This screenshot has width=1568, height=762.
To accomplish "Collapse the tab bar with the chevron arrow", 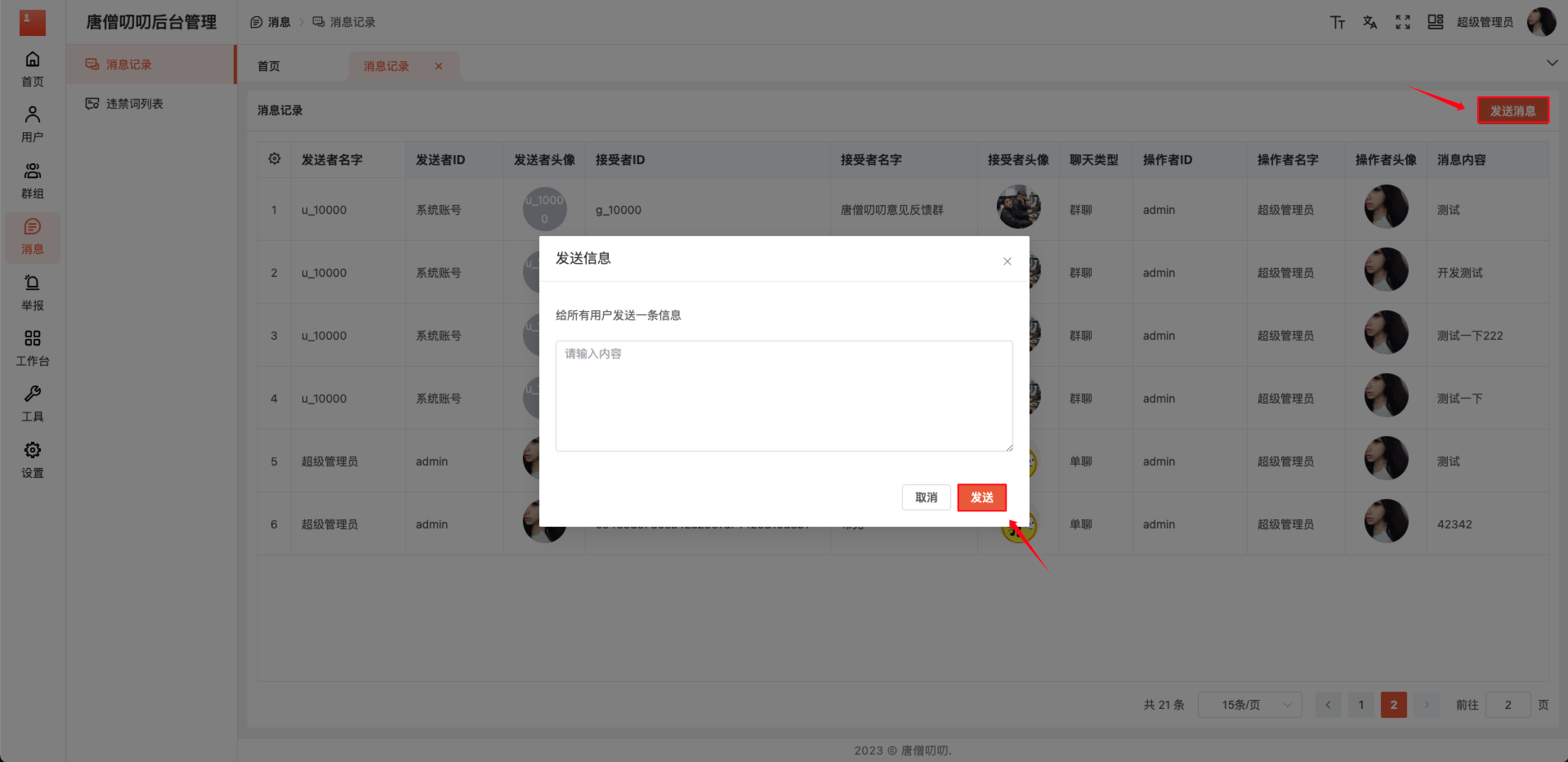I will click(x=1551, y=61).
